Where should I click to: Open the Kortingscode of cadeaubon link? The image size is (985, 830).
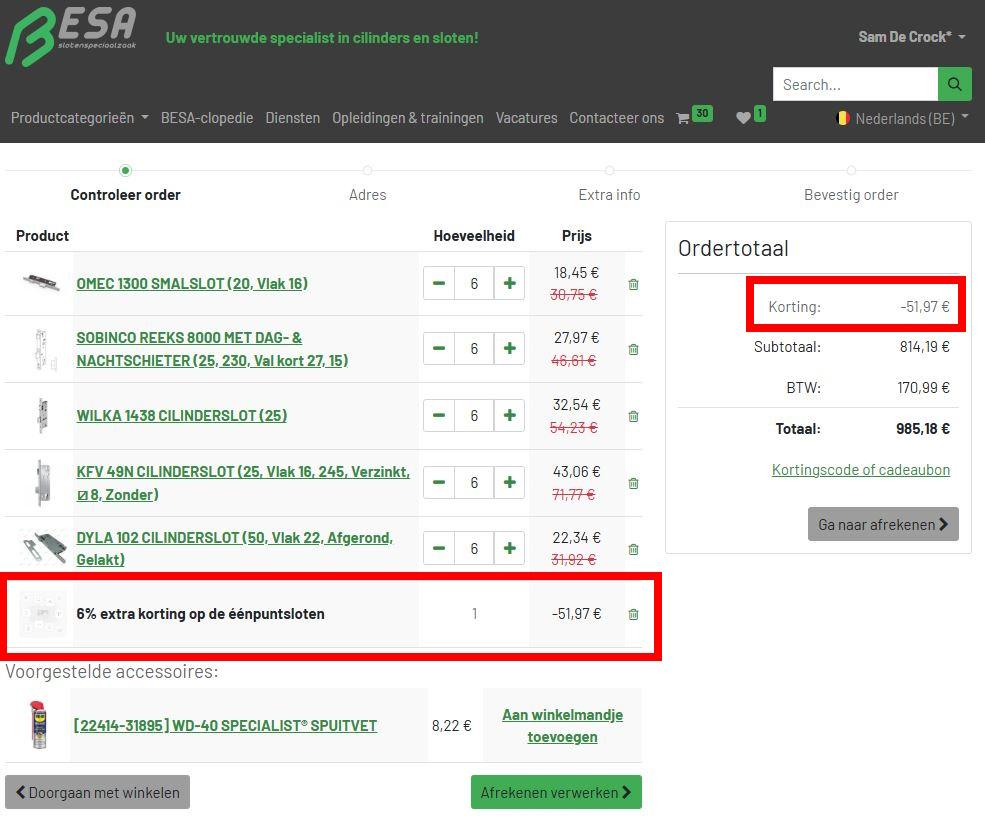[860, 470]
